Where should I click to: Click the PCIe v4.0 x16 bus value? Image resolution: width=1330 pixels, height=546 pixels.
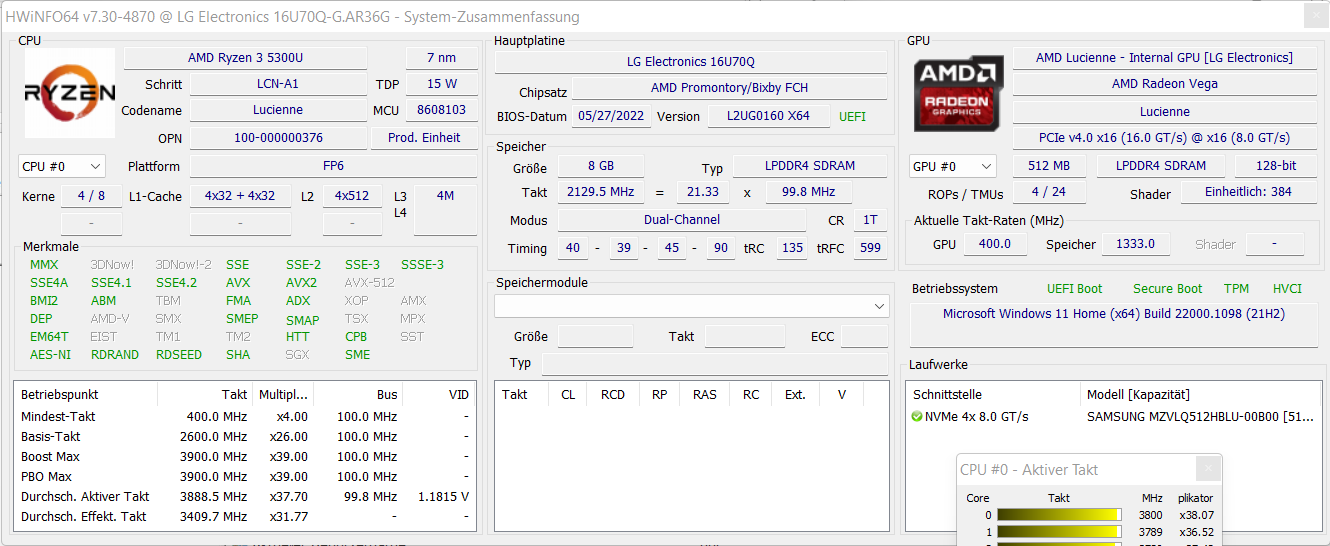point(1165,138)
